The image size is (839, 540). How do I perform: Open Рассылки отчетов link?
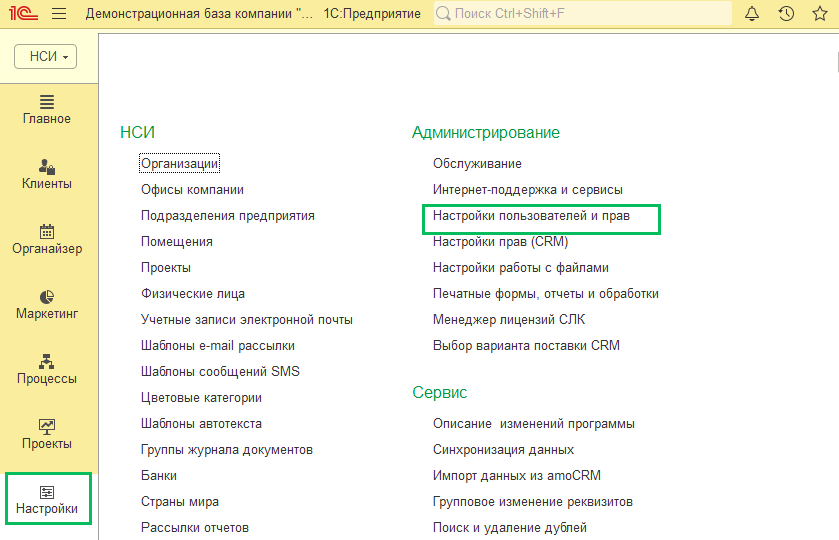[x=195, y=528]
